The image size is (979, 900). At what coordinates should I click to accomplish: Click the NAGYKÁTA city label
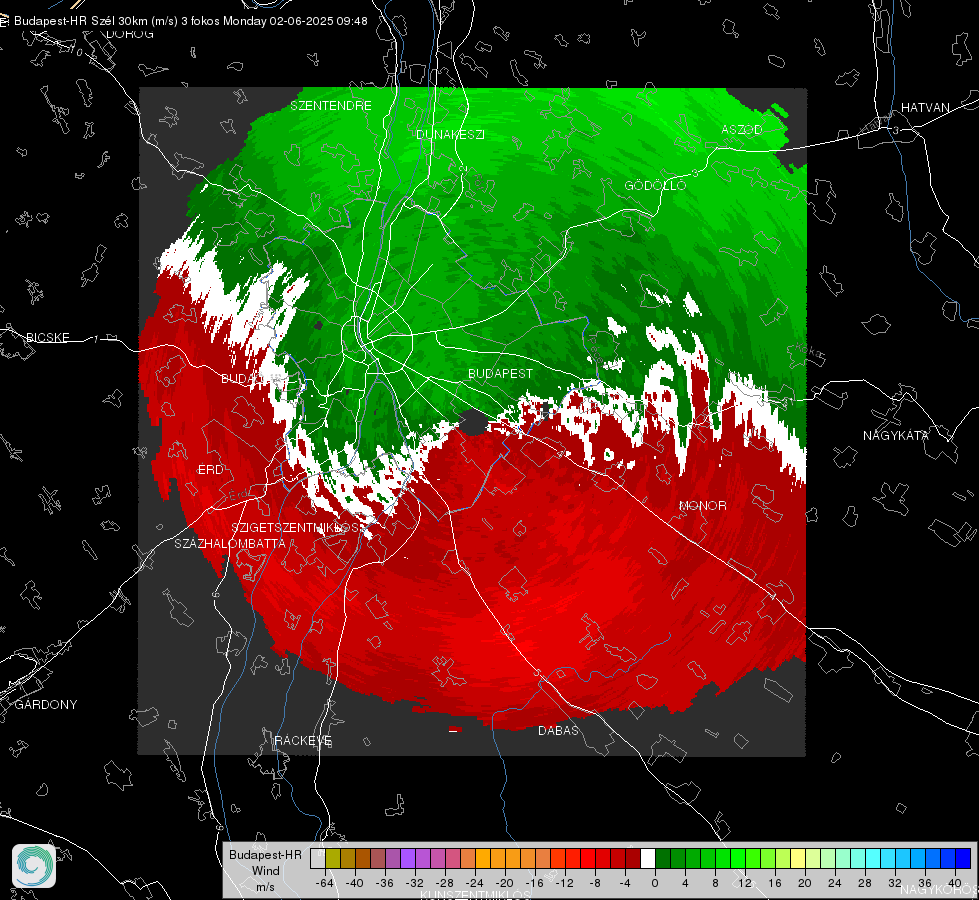(896, 435)
